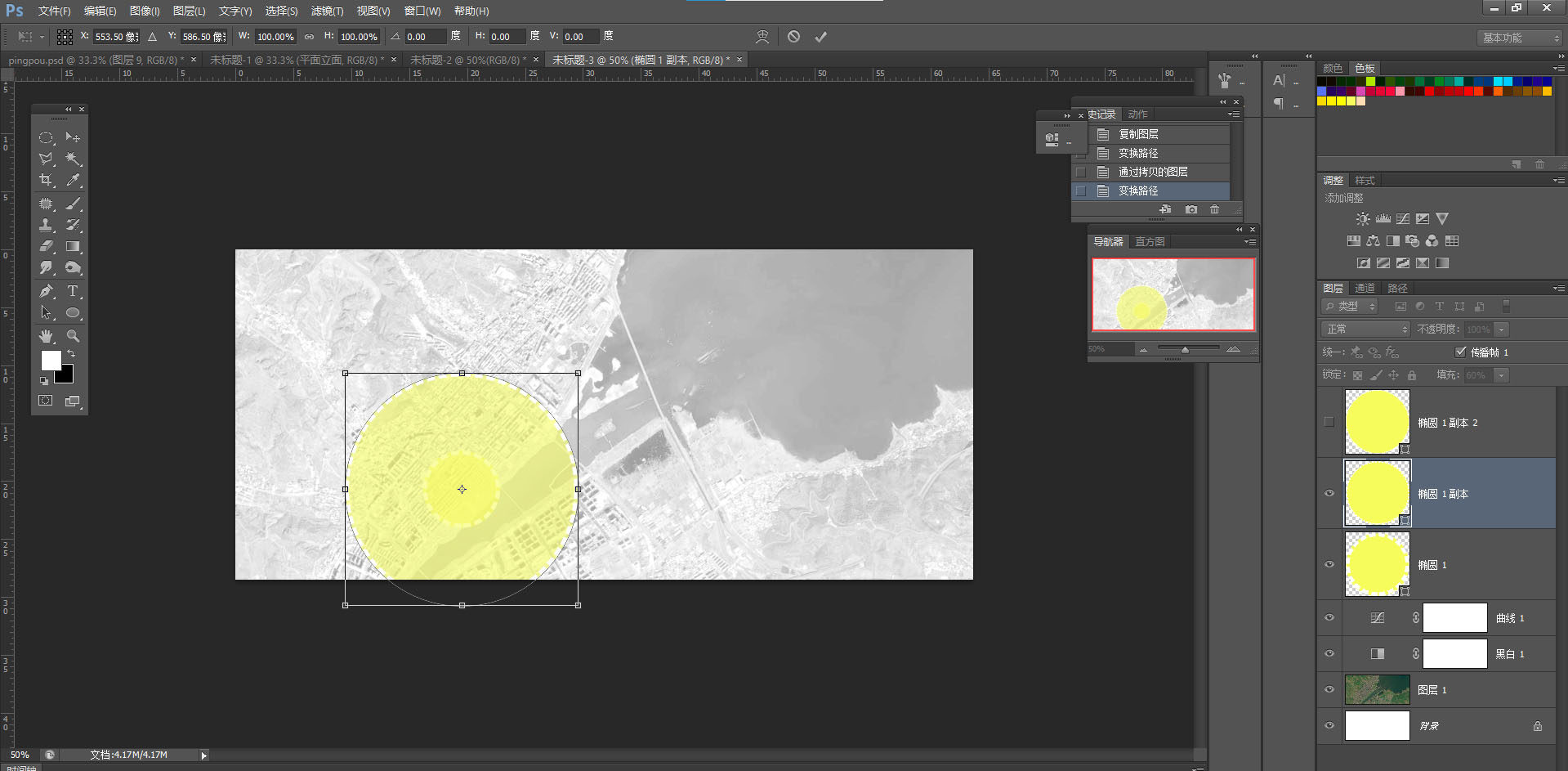The height and width of the screenshot is (771, 1568).
Task: Activate the Zoom magnifier tool
Action: [73, 336]
